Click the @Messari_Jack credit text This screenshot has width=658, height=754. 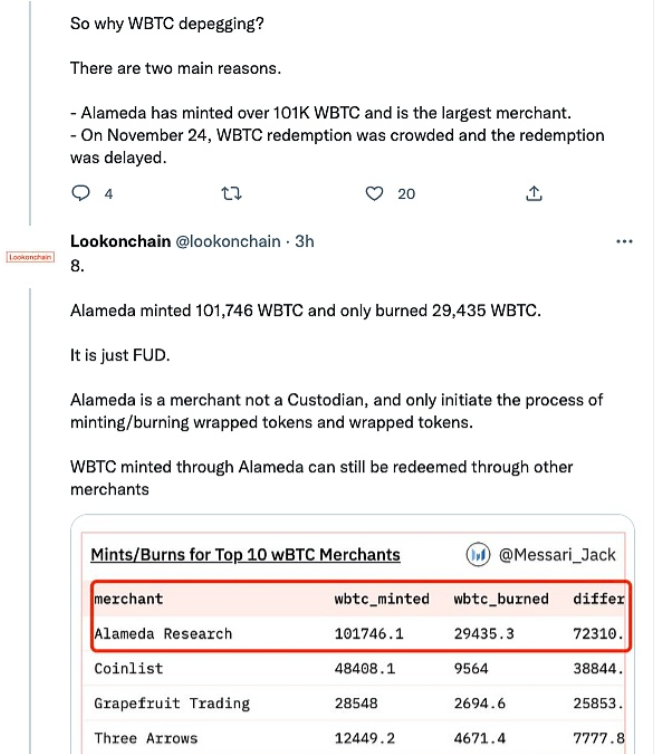(x=557, y=554)
